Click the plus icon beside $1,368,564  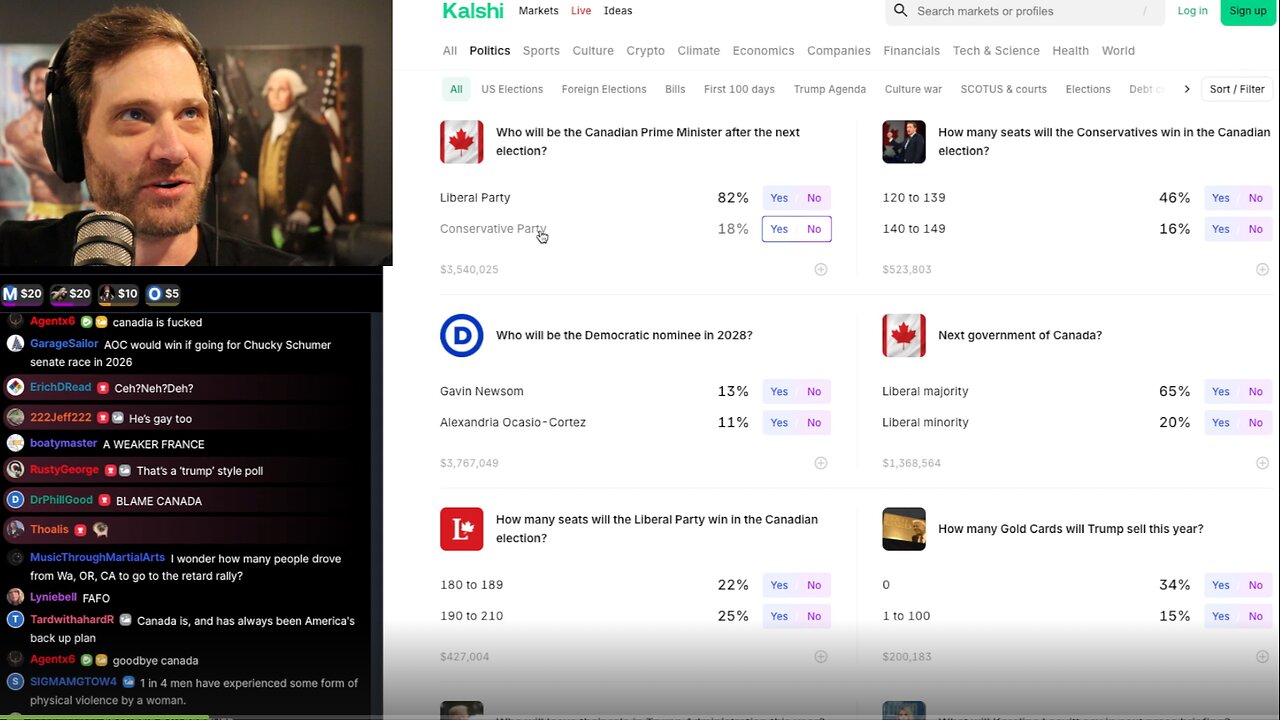point(1262,463)
